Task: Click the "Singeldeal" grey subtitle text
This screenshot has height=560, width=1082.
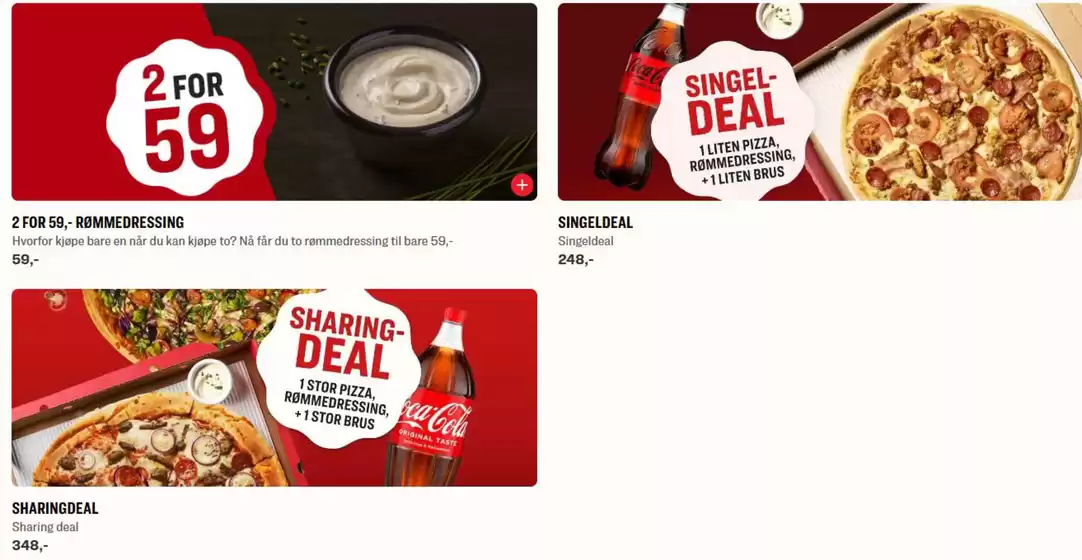Action: 586,241
